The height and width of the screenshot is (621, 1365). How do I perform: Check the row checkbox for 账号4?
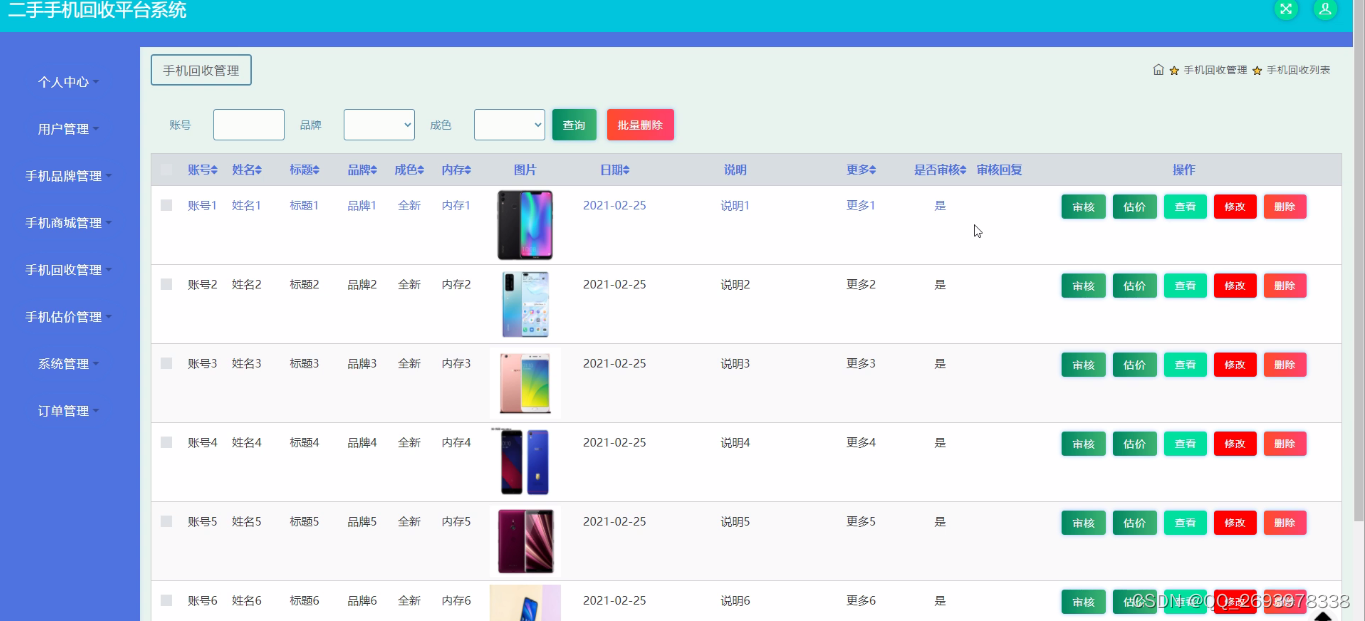[x=166, y=442]
